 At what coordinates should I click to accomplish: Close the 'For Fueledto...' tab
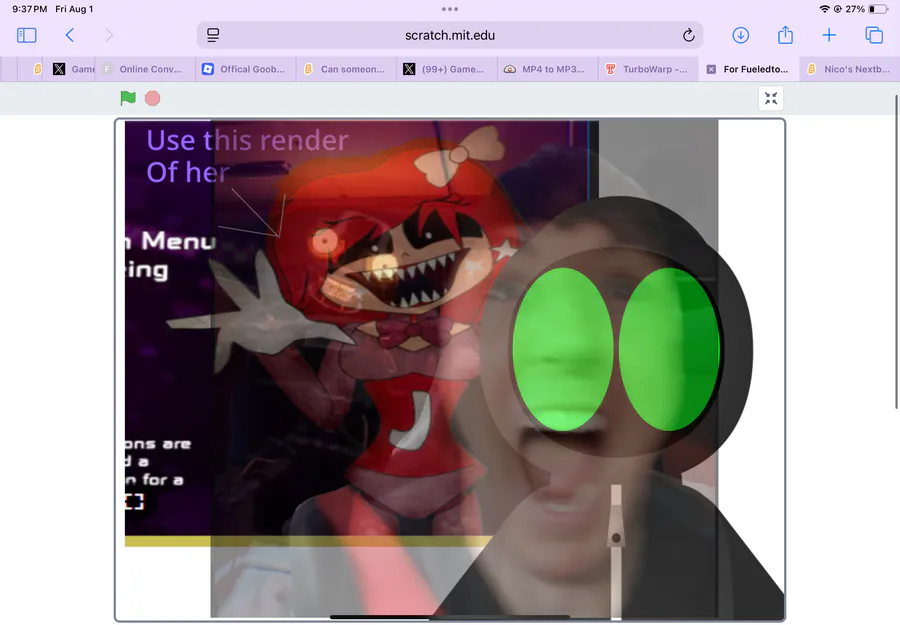pos(711,69)
